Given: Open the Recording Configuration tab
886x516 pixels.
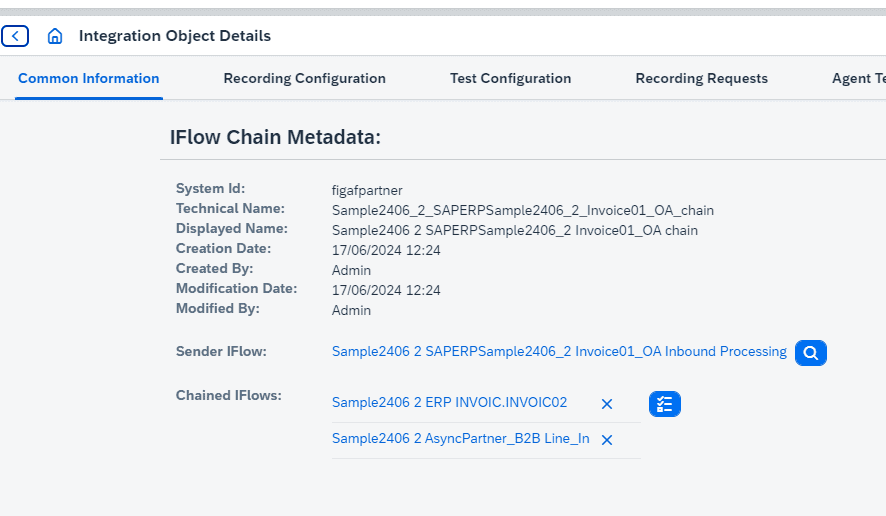Looking at the screenshot, I should point(305,79).
